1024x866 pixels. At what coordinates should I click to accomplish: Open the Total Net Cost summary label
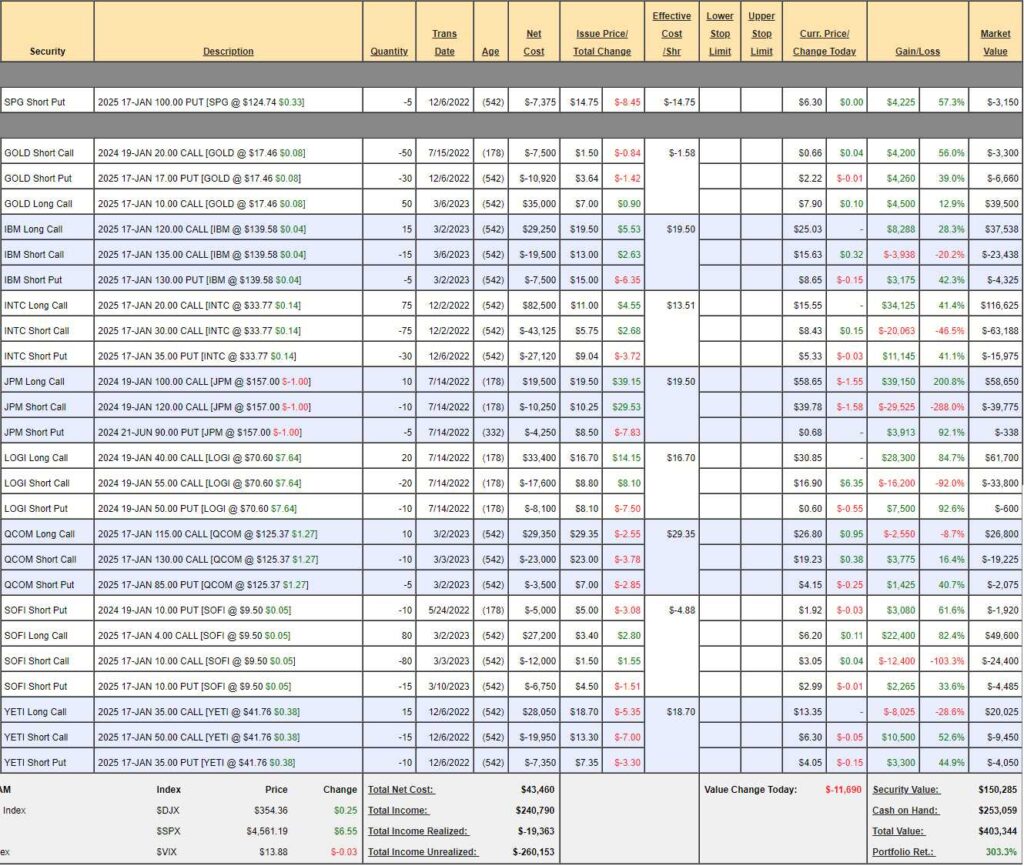[400, 790]
